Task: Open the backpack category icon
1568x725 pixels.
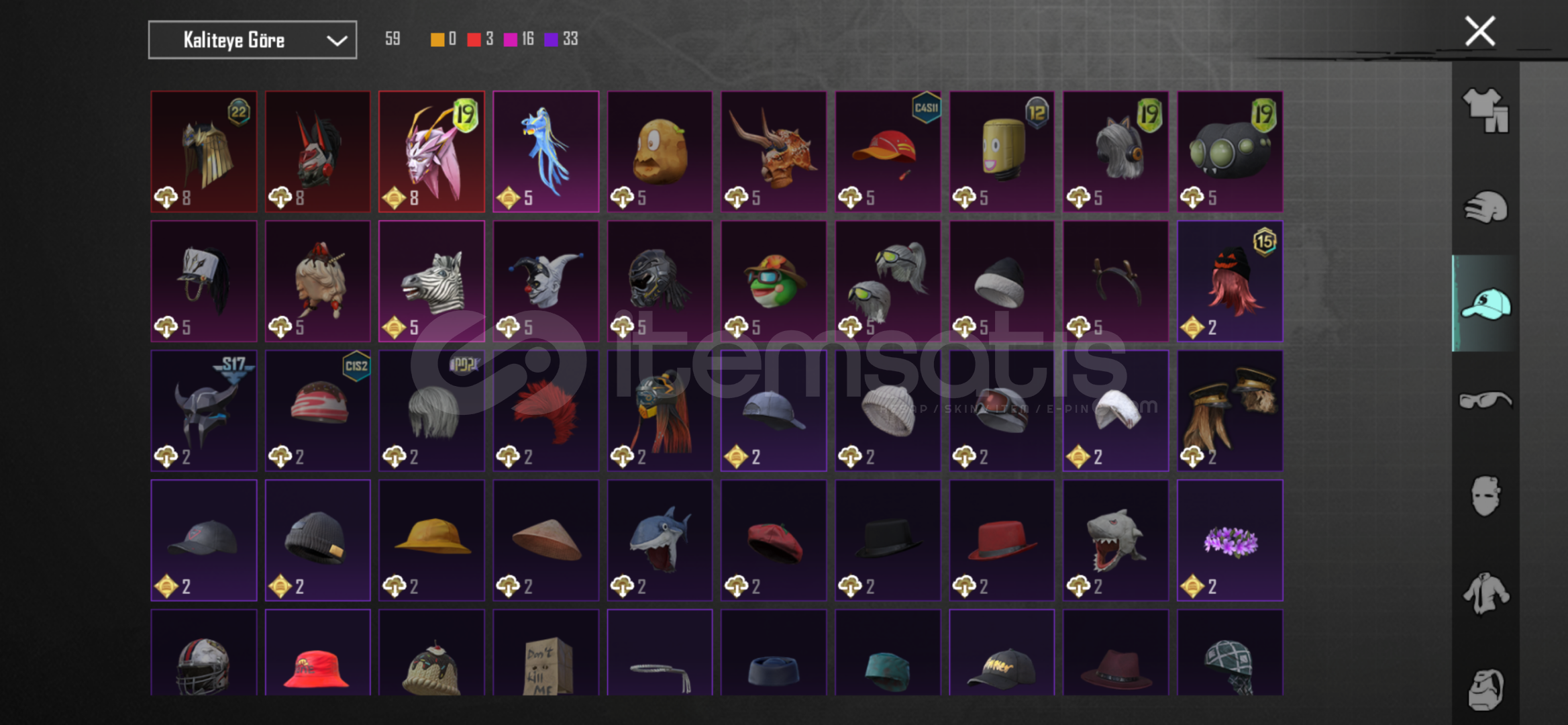Action: click(x=1485, y=689)
